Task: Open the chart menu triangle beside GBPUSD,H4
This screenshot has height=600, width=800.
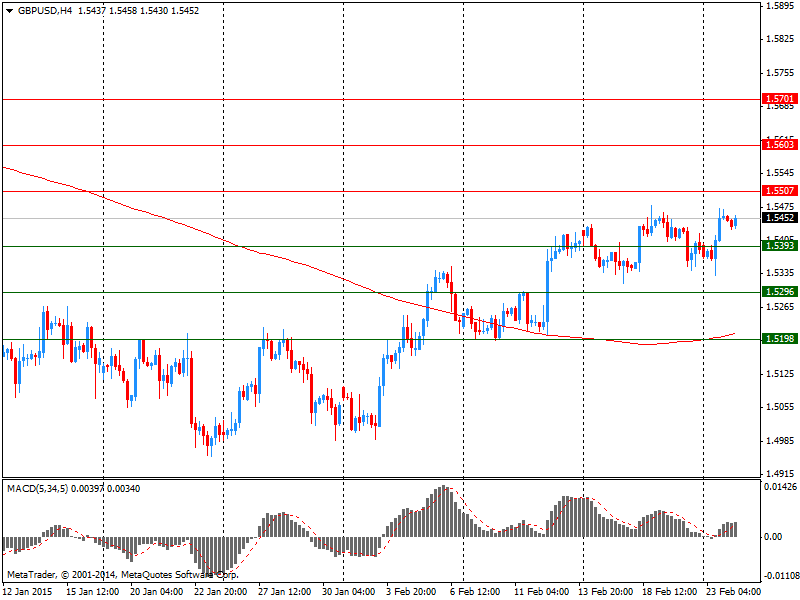Action: click(x=10, y=11)
